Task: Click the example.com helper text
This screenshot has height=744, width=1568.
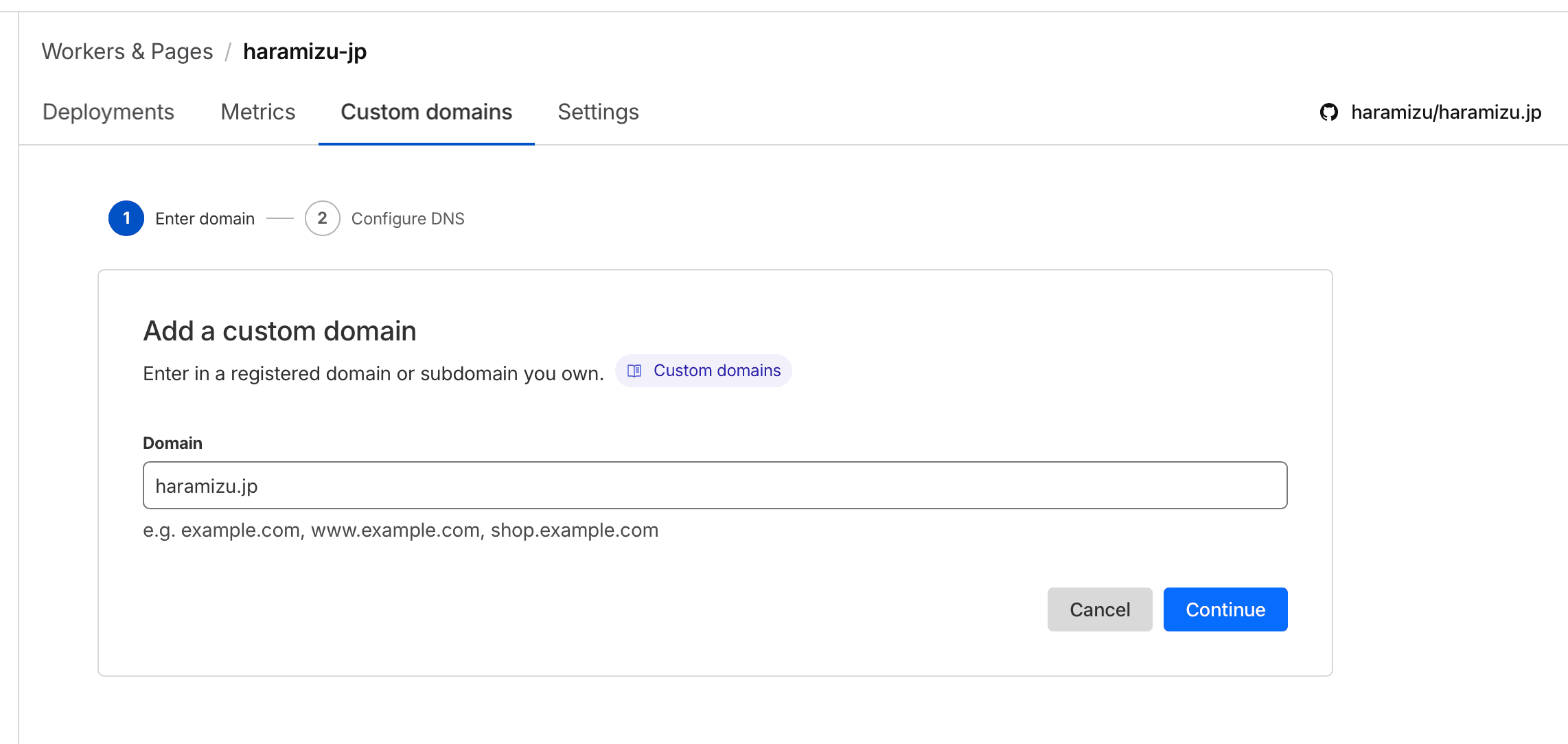Action: coord(400,530)
